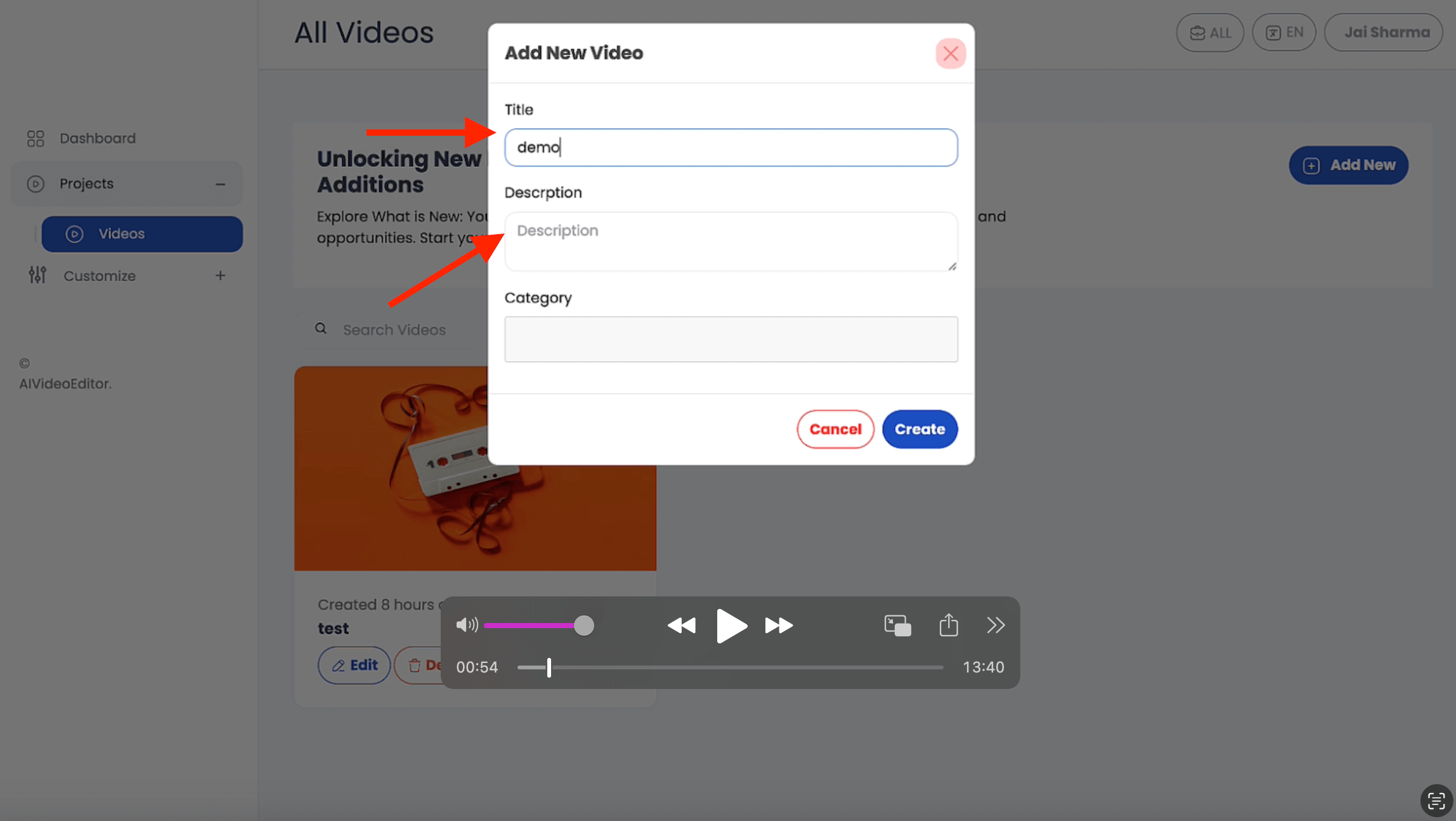Click the Create button
This screenshot has height=821, width=1456.
click(x=920, y=430)
